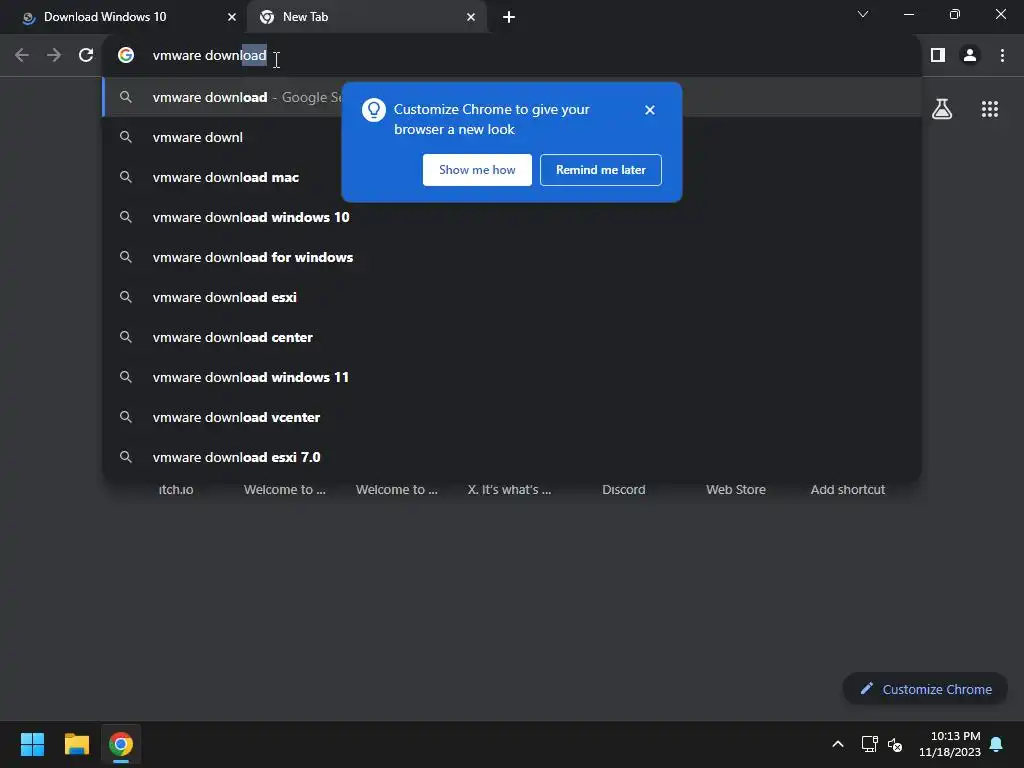Pick suggestion vmware download for windows
1024x768 pixels.
(x=512, y=257)
